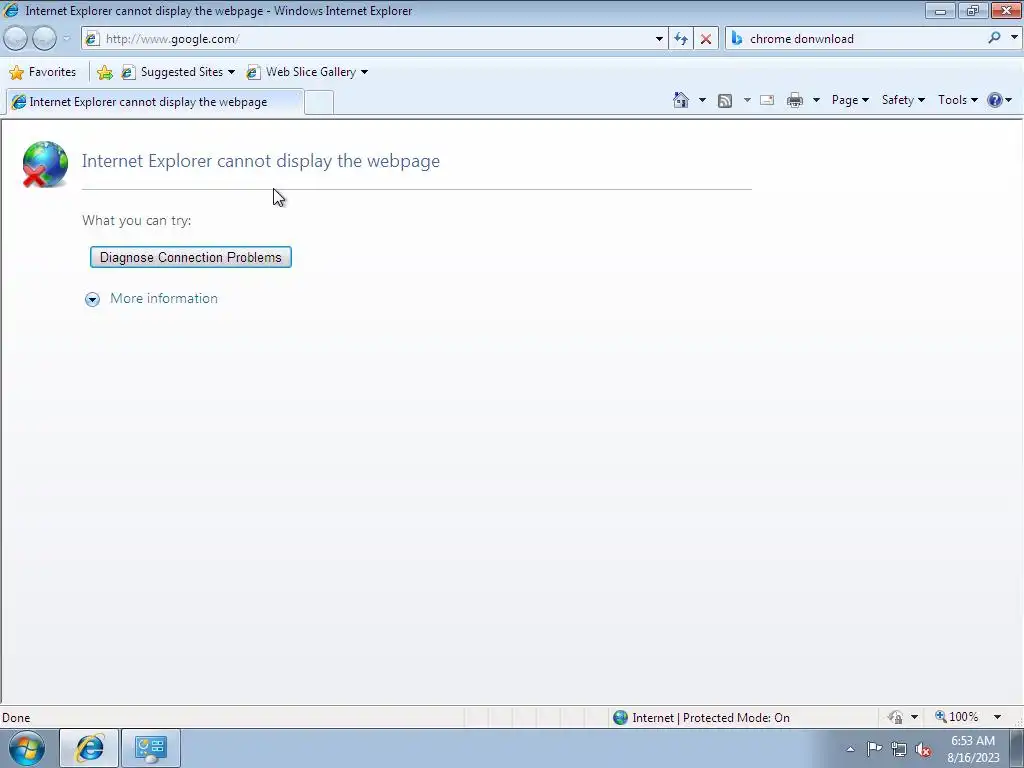Open the recent pages dropdown arrow

pyautogui.click(x=66, y=39)
